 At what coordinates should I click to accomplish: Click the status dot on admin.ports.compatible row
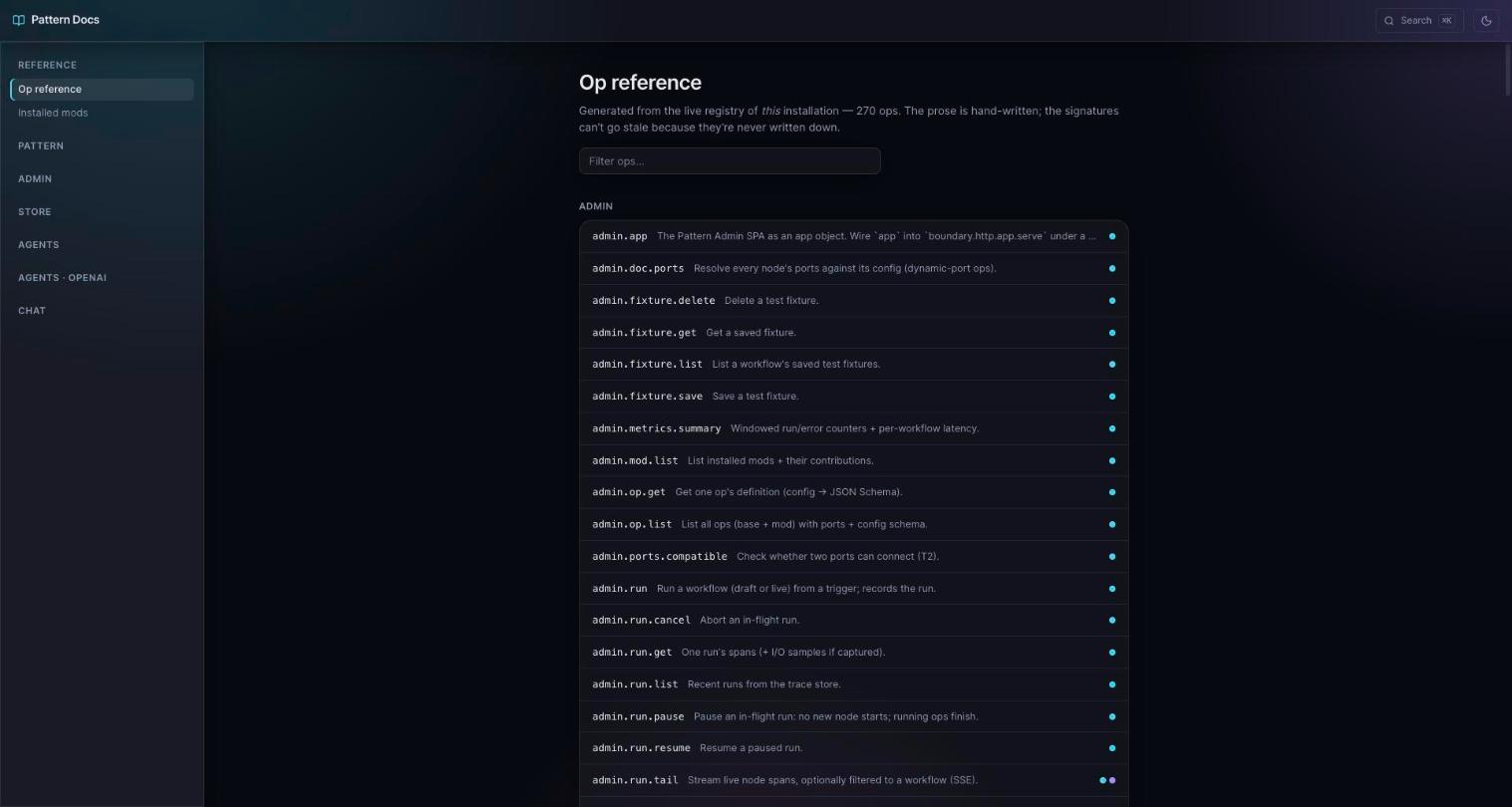pos(1112,556)
